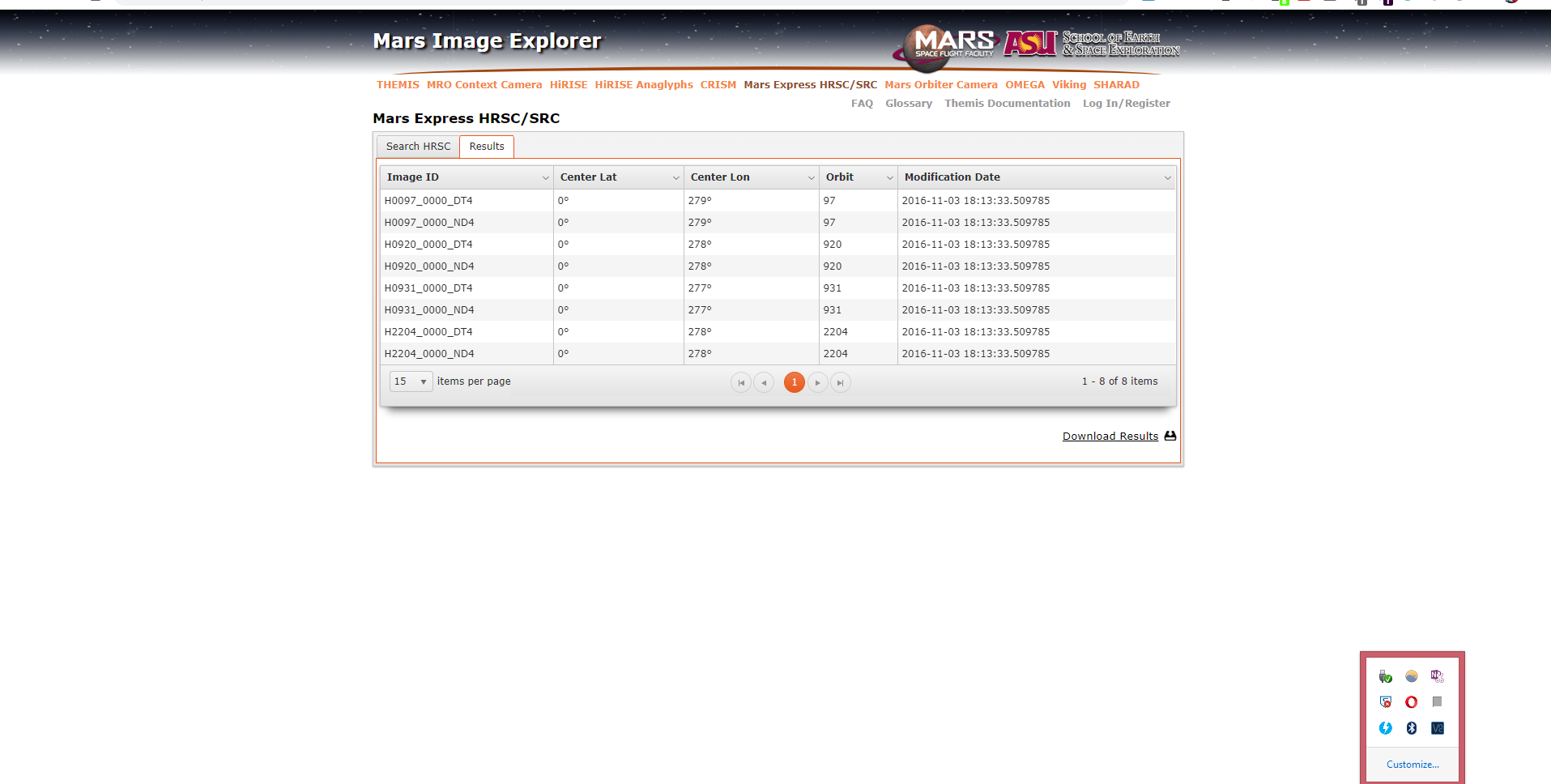Click orbit value 2204 in H2204_0000_ND4 row
The height and width of the screenshot is (784, 1551).
[835, 354]
